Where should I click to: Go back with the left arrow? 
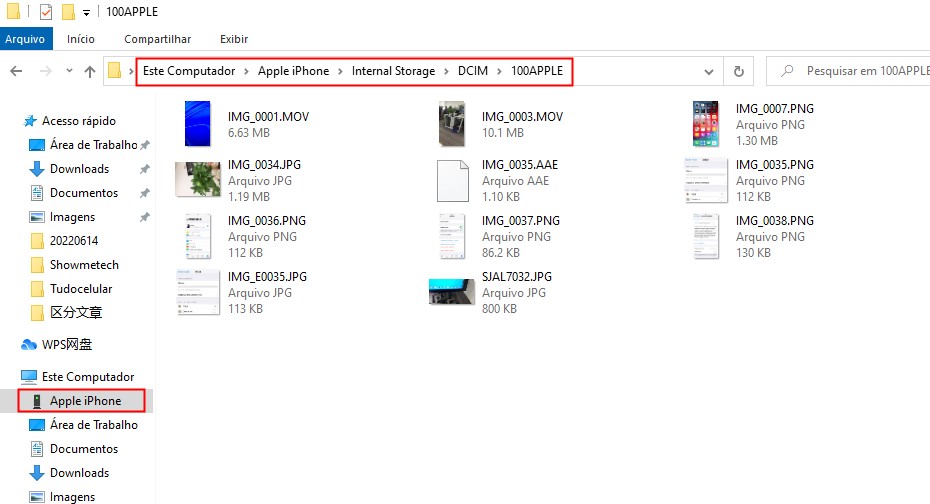coord(16,71)
